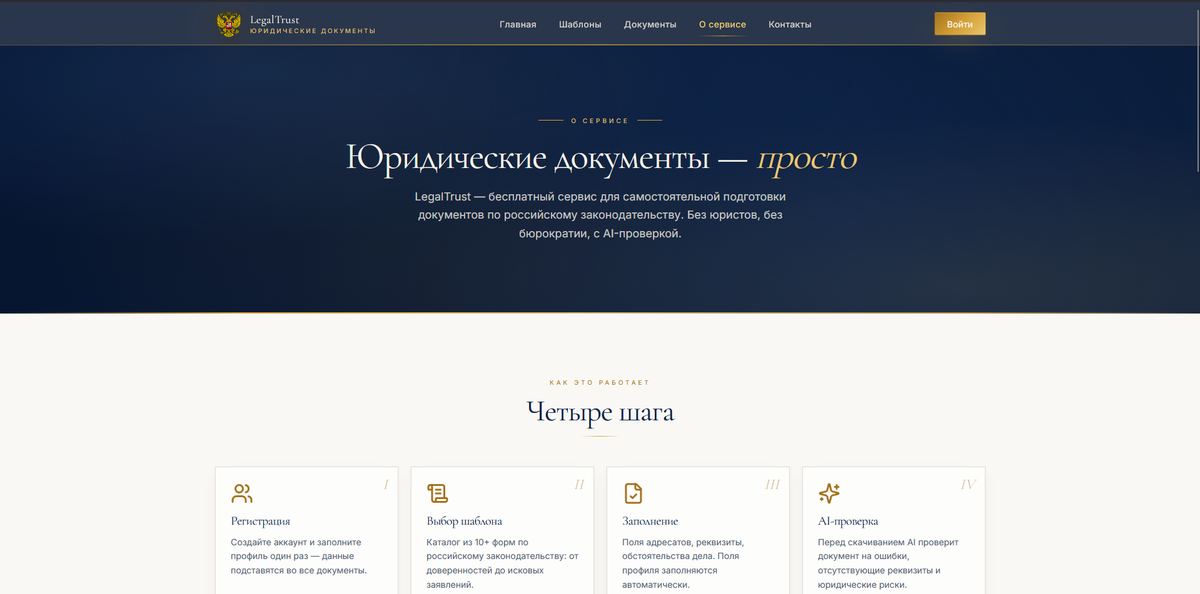Click the Регистрация users icon
This screenshot has width=1200, height=594.
(242, 493)
